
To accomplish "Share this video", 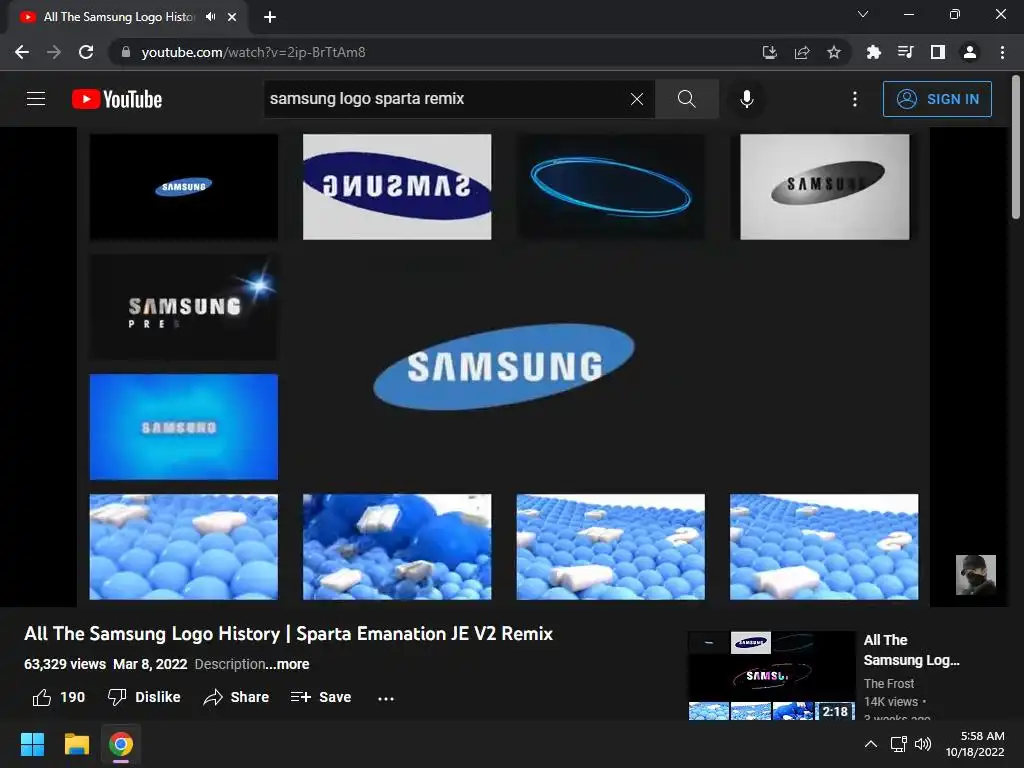I will (236, 697).
